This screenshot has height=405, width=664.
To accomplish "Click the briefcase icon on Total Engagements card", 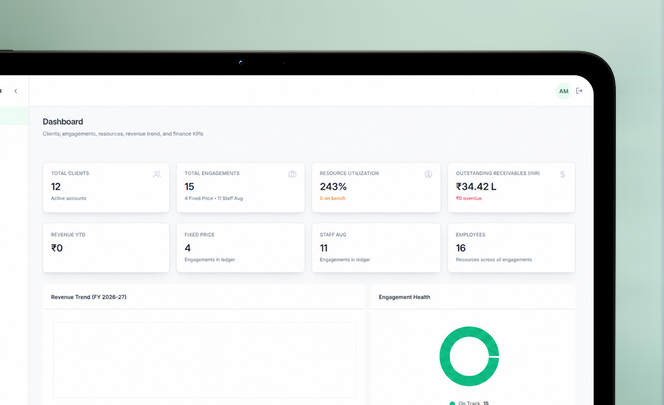I will click(x=292, y=174).
